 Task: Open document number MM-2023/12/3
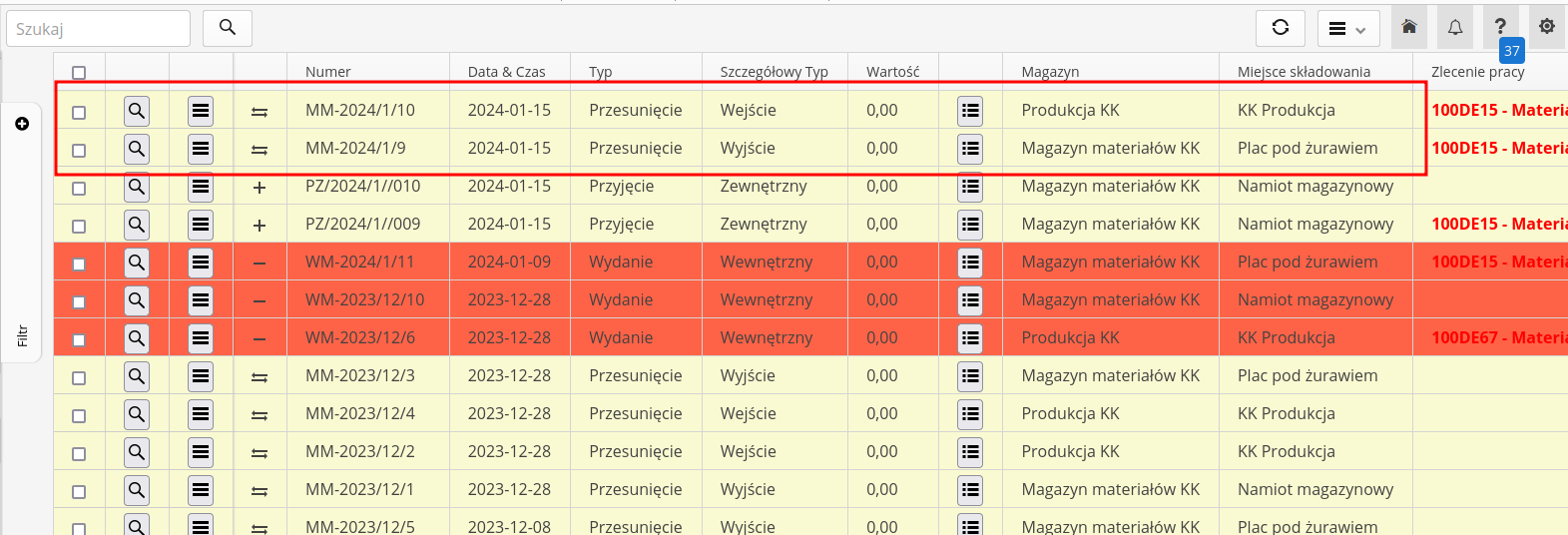[360, 376]
